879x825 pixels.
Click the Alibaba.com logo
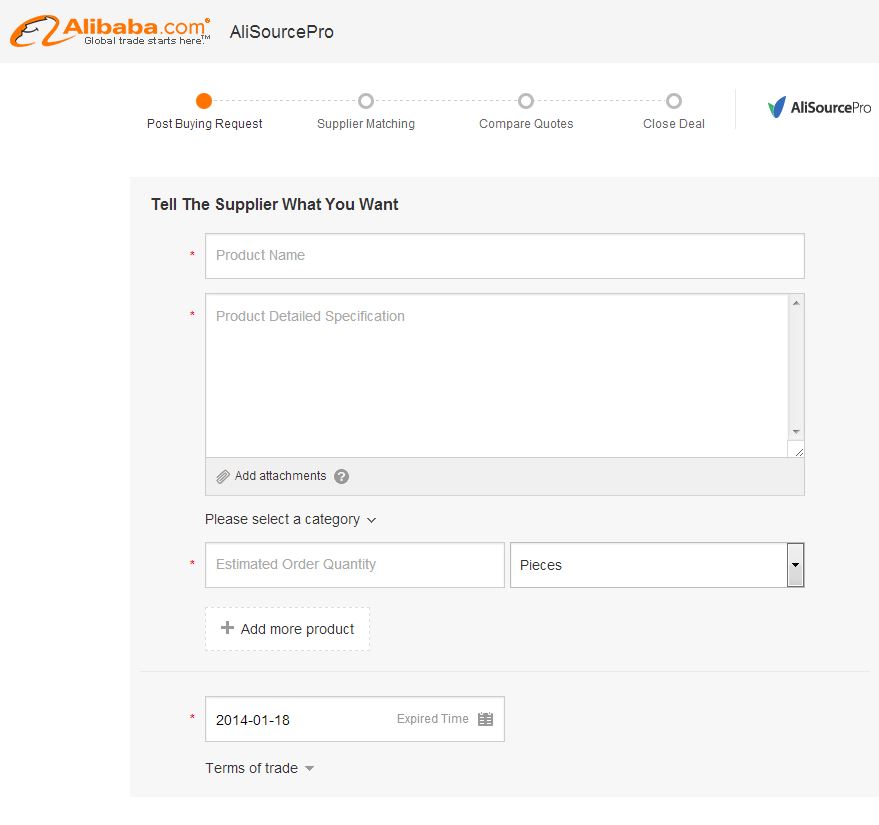click(x=110, y=31)
